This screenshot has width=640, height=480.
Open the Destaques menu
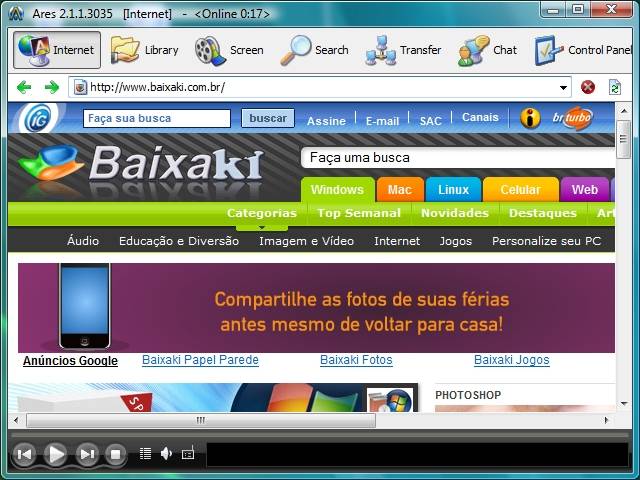pyautogui.click(x=542, y=213)
